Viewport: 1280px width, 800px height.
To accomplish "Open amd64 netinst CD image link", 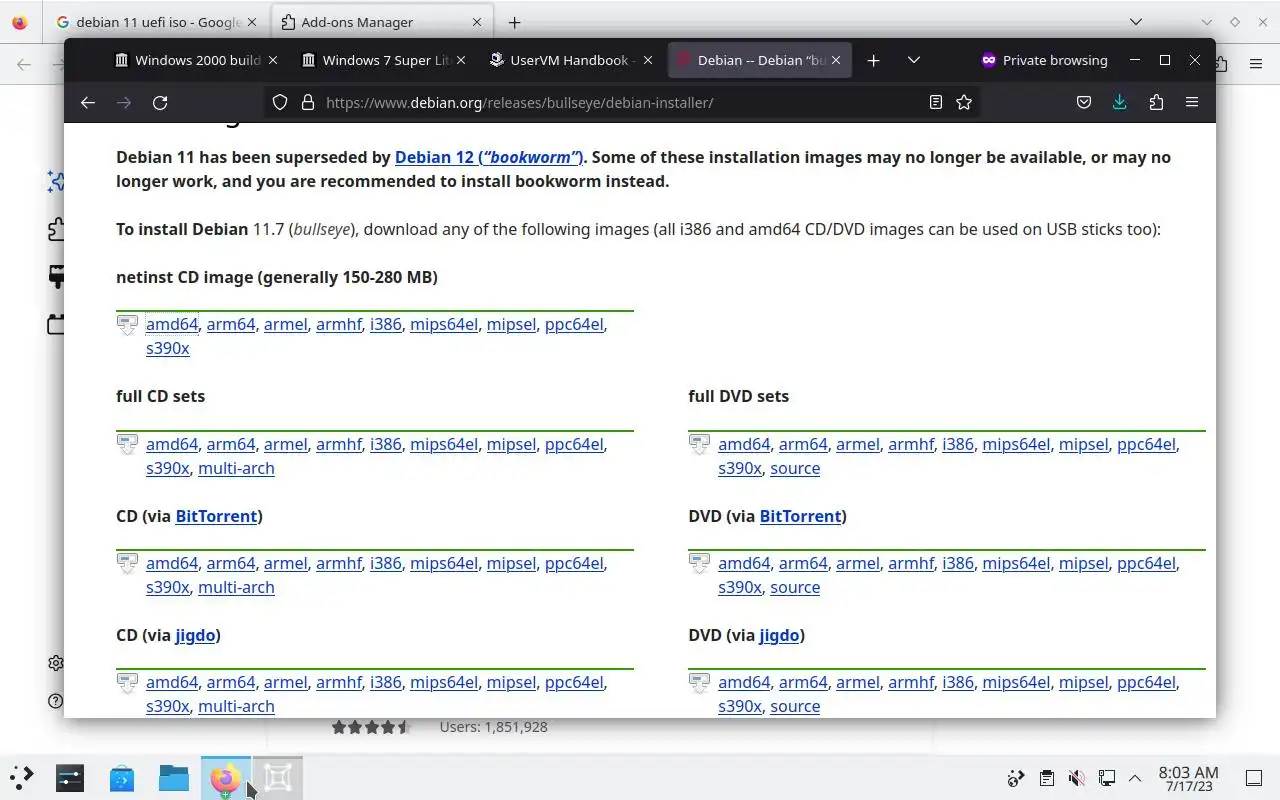I will pos(172,324).
